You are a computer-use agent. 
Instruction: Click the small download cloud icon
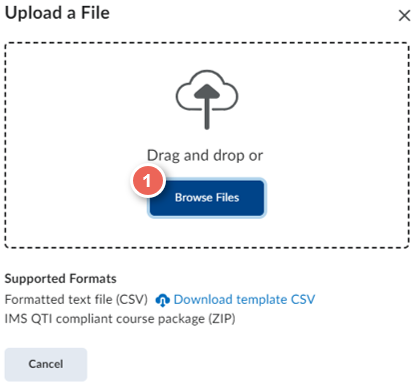pos(162,300)
